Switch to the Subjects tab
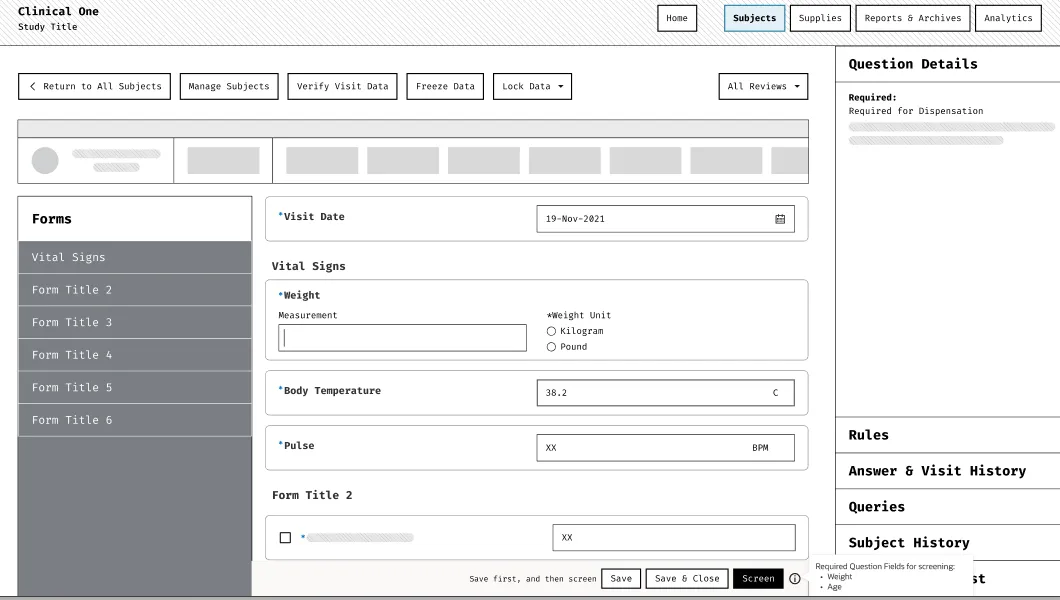Image resolution: width=1060 pixels, height=600 pixels. (754, 18)
